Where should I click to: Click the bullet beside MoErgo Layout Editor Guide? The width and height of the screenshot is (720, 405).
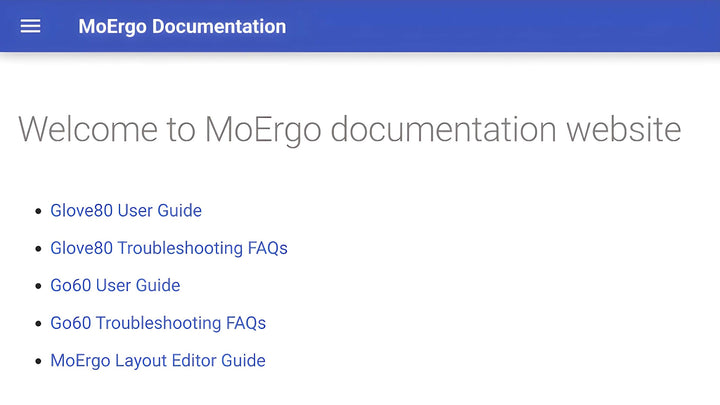click(x=39, y=362)
